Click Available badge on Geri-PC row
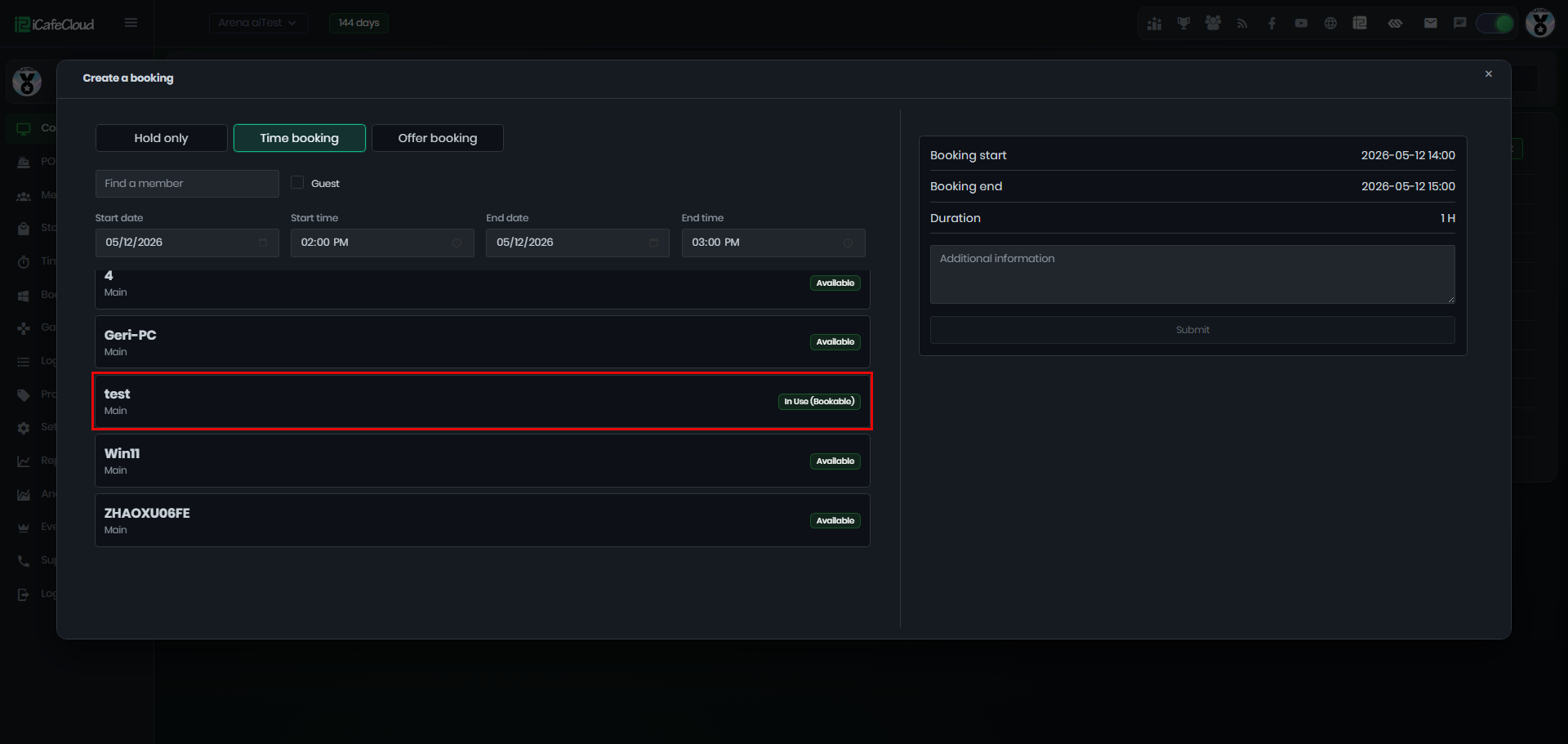The height and width of the screenshot is (744, 1568). [835, 342]
